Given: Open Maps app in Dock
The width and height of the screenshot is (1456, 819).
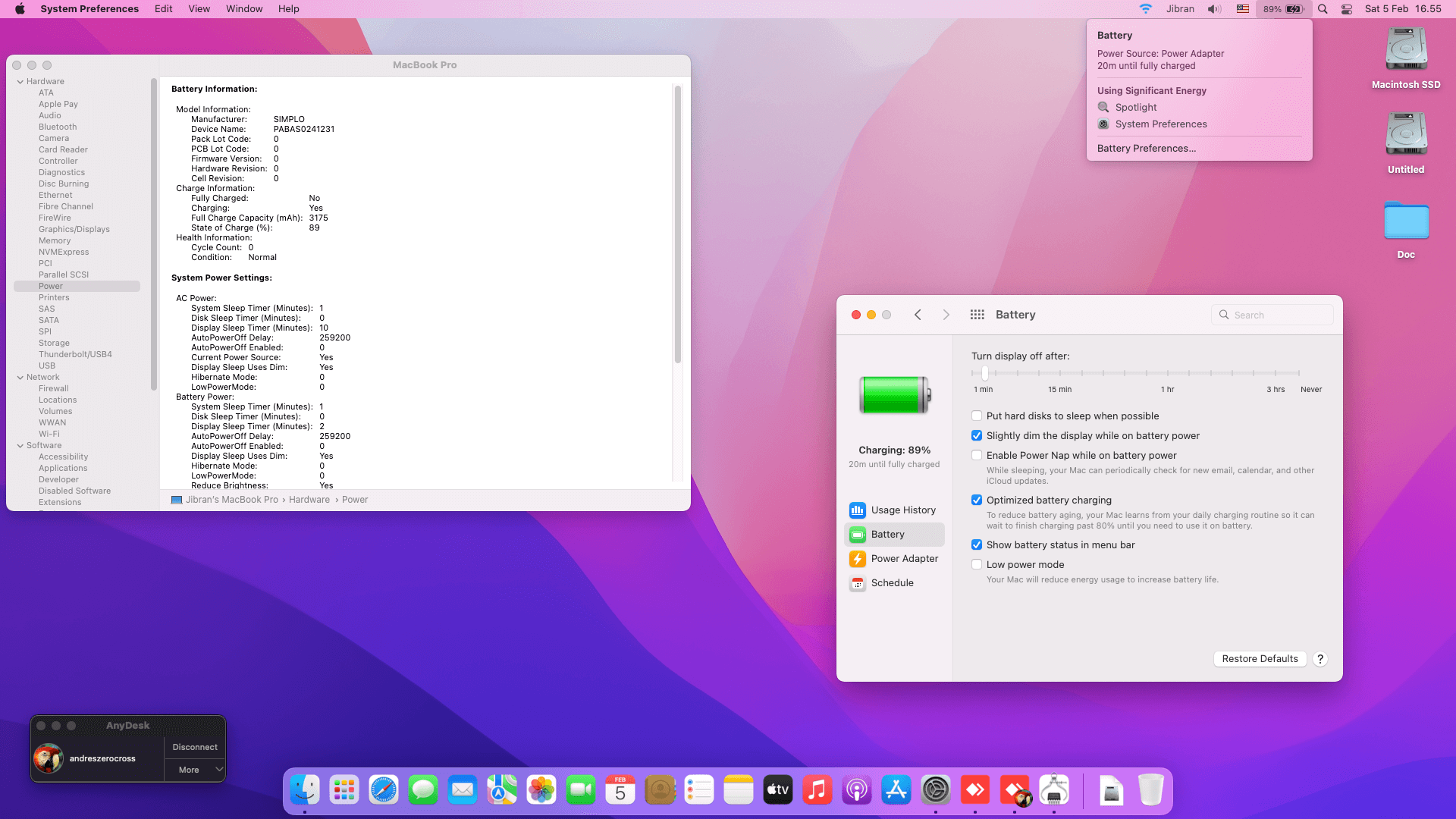Looking at the screenshot, I should pos(502,790).
